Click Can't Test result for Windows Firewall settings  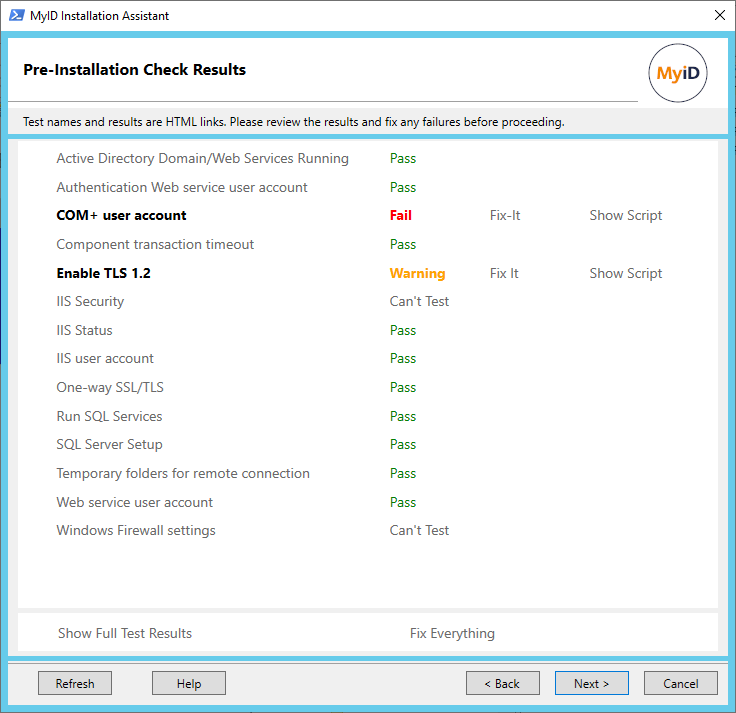click(419, 530)
